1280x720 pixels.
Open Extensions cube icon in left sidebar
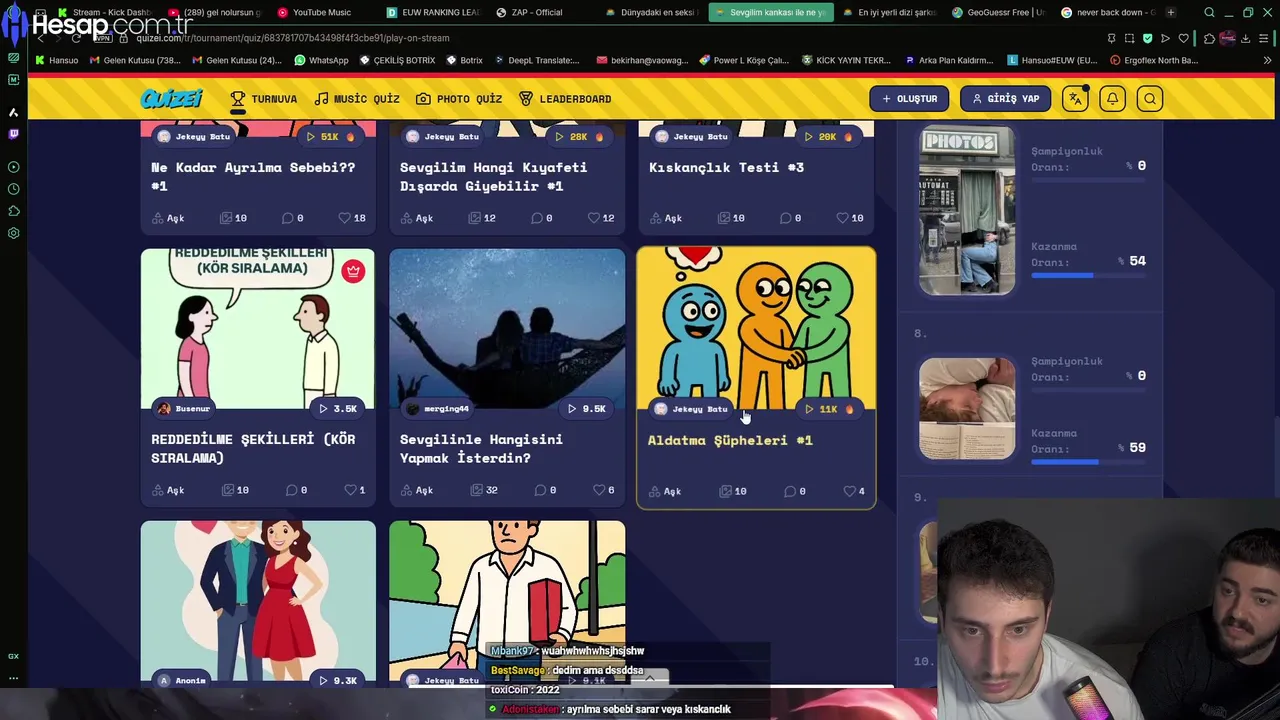click(13, 211)
